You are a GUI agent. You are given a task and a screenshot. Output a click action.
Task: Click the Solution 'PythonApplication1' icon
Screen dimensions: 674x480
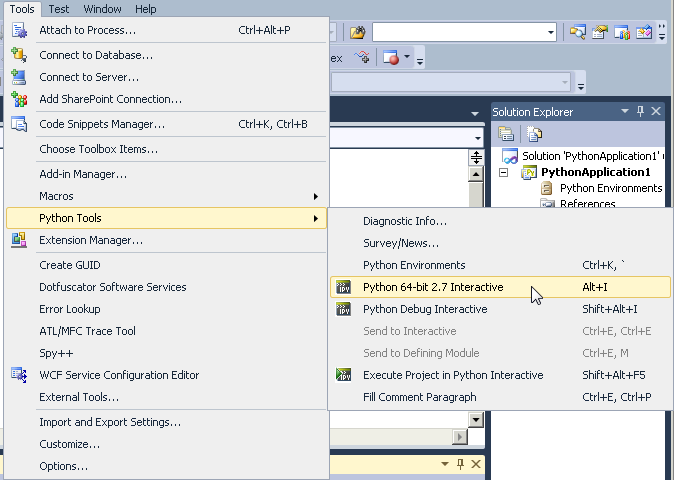click(510, 156)
